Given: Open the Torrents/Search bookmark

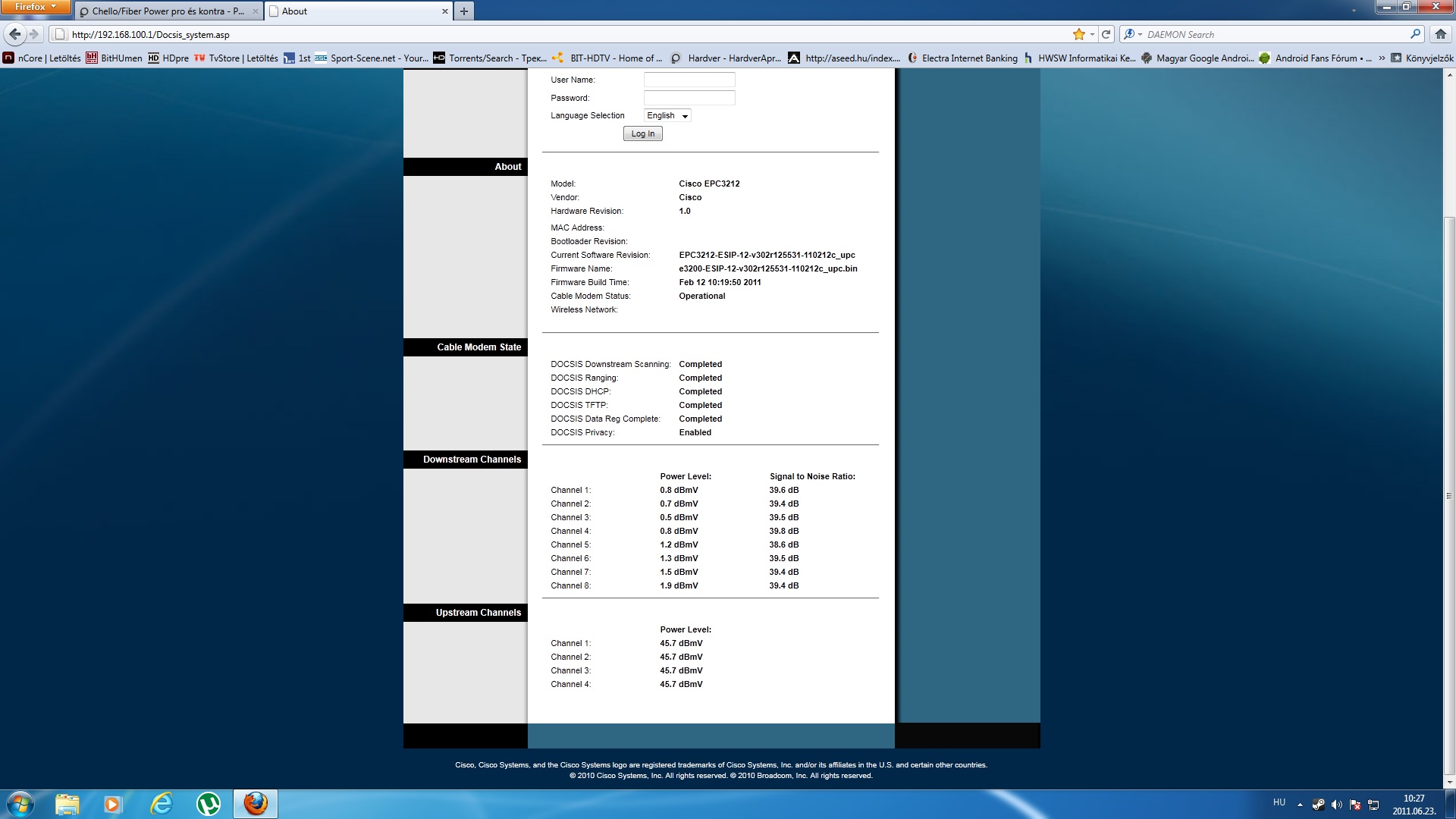Looking at the screenshot, I should tap(490, 58).
